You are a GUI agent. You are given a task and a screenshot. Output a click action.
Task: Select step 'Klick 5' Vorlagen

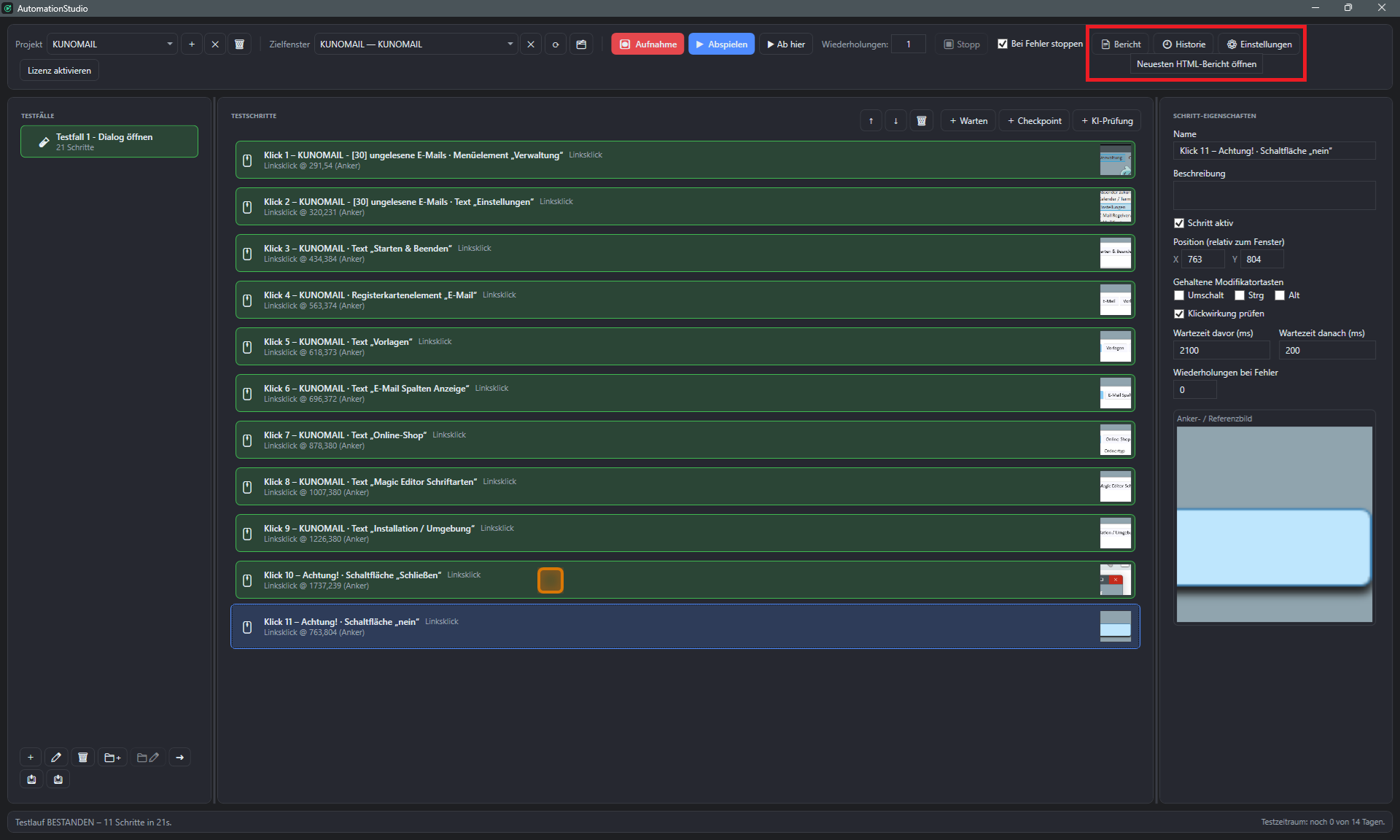pyautogui.click(x=685, y=346)
